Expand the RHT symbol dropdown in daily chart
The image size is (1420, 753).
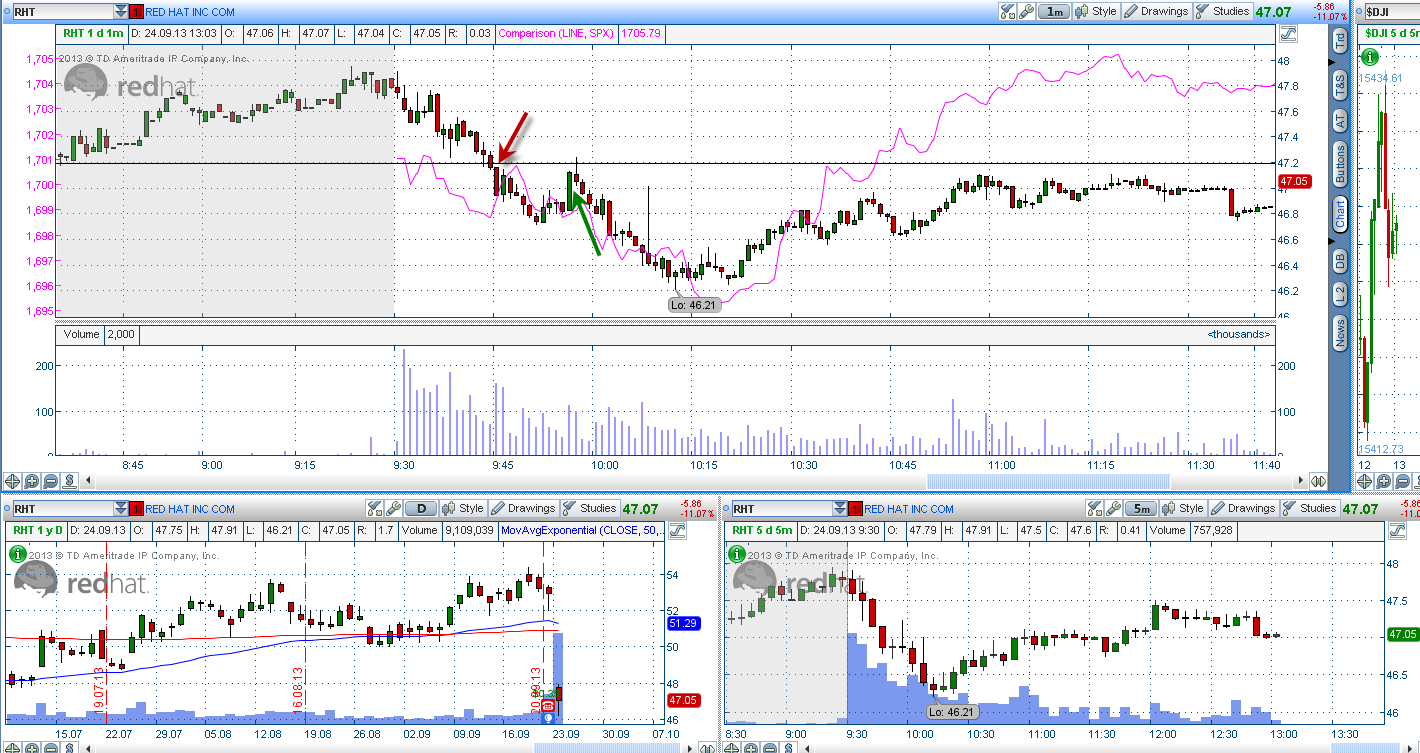click(x=120, y=509)
